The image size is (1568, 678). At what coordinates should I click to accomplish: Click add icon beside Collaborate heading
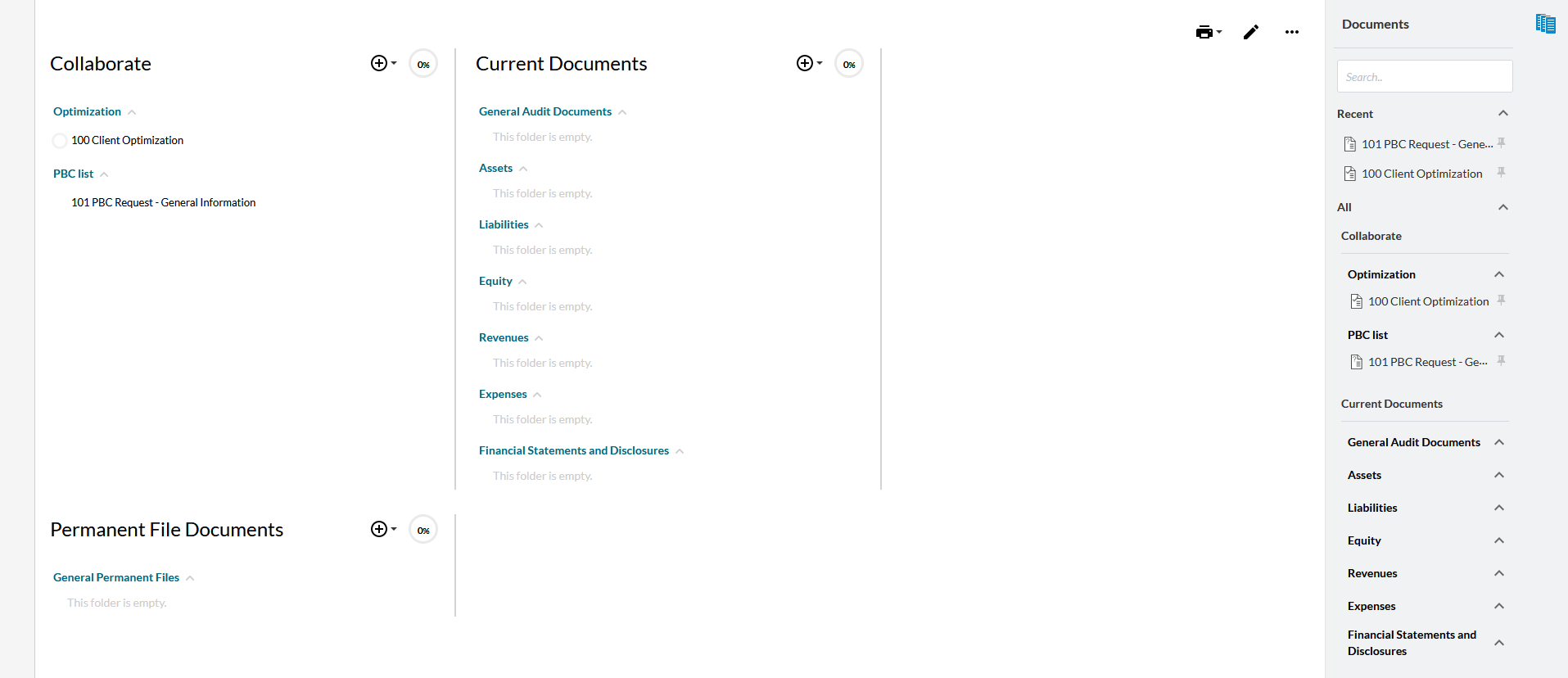(x=382, y=64)
